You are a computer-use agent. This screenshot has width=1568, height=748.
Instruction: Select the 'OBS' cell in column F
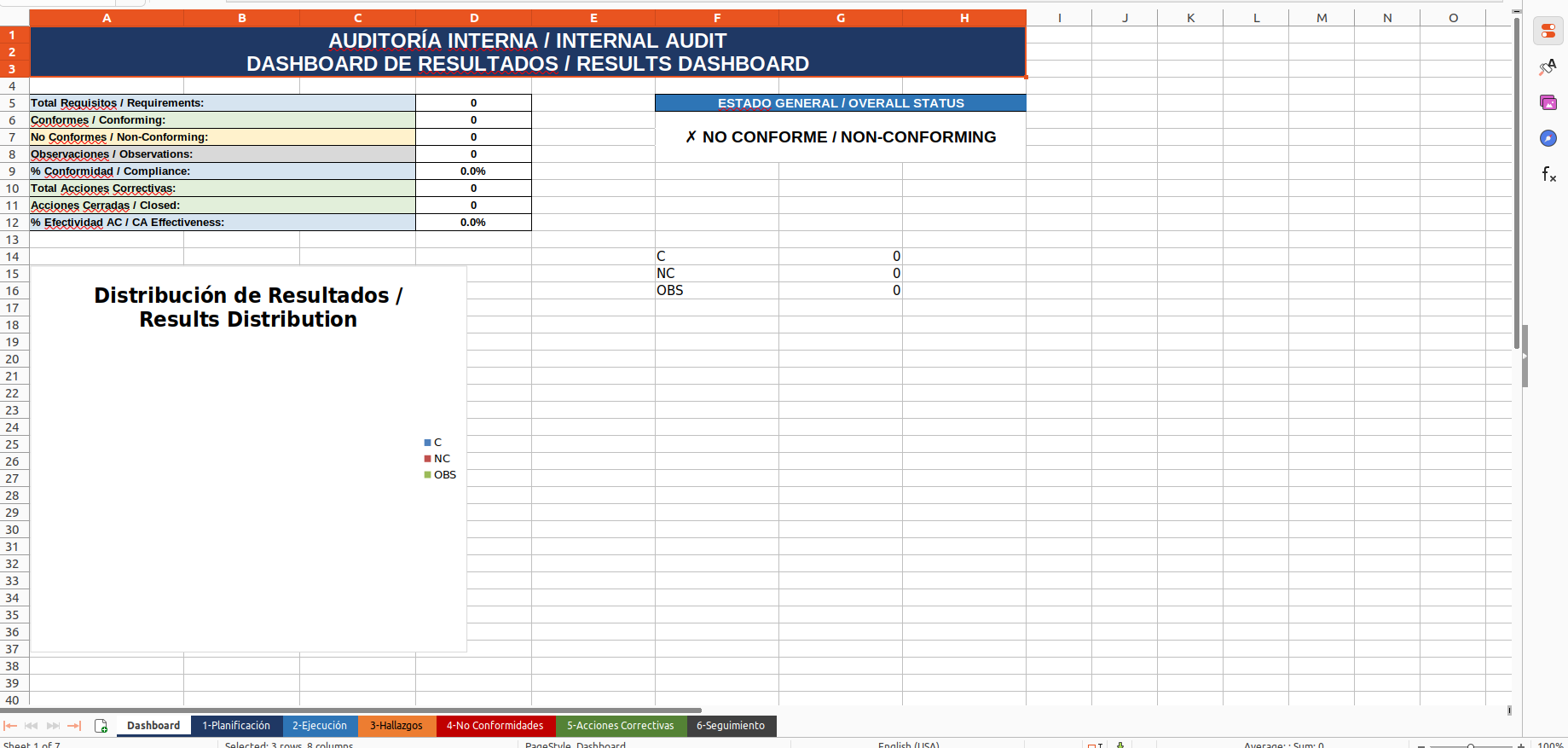coord(717,291)
